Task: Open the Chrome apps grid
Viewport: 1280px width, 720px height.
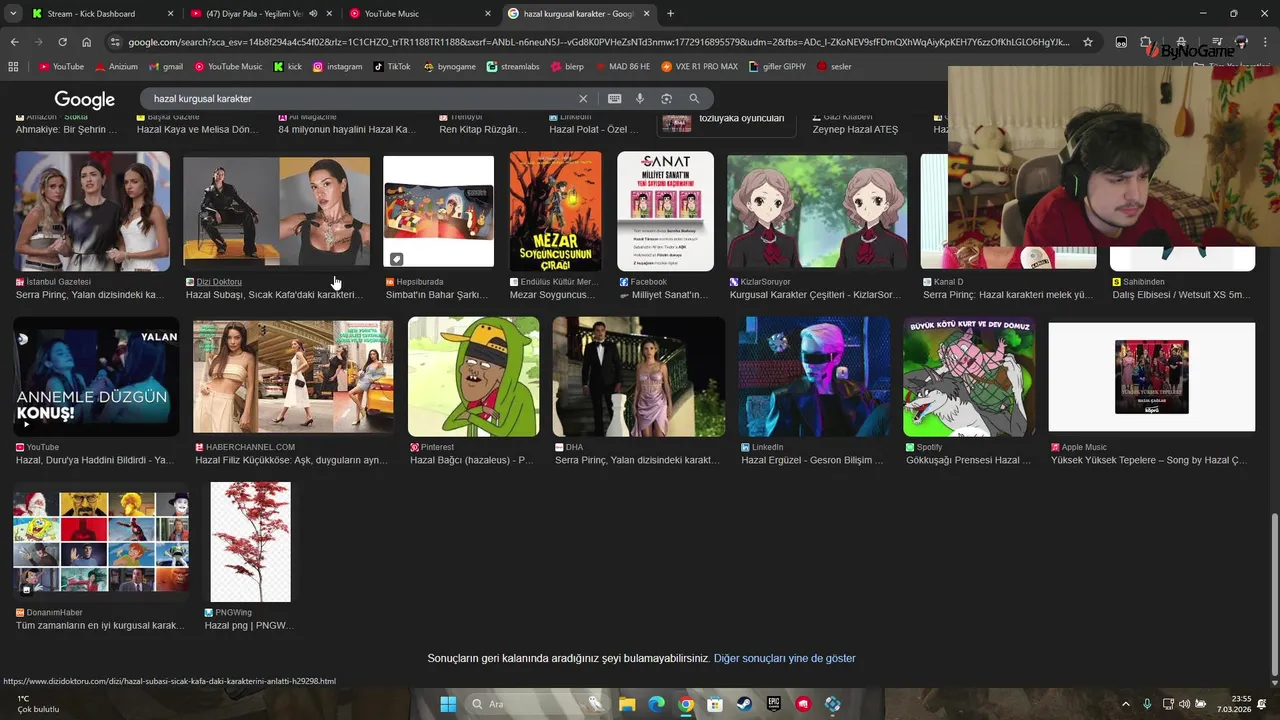Action: pyautogui.click(x=13, y=66)
